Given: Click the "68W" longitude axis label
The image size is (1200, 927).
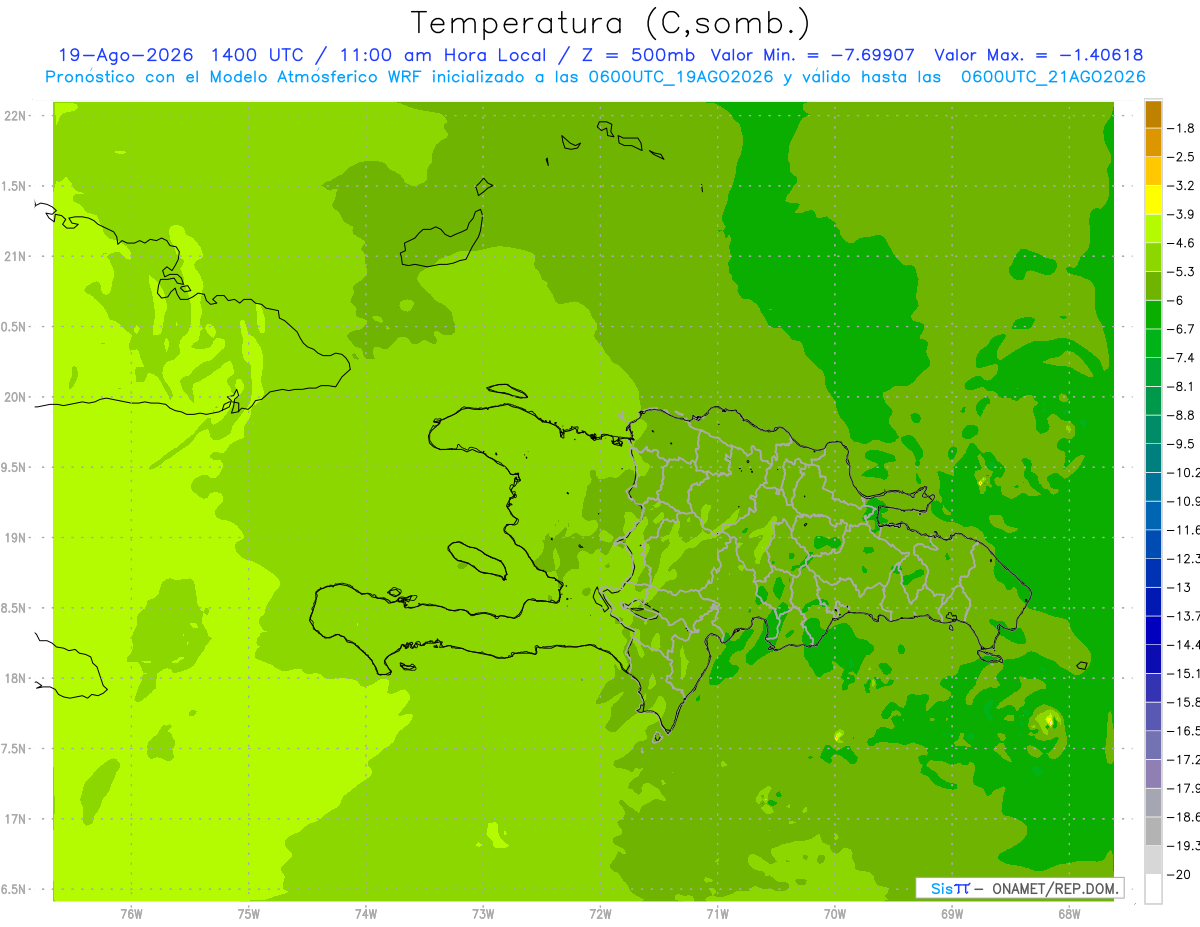Looking at the screenshot, I should click(1069, 914).
